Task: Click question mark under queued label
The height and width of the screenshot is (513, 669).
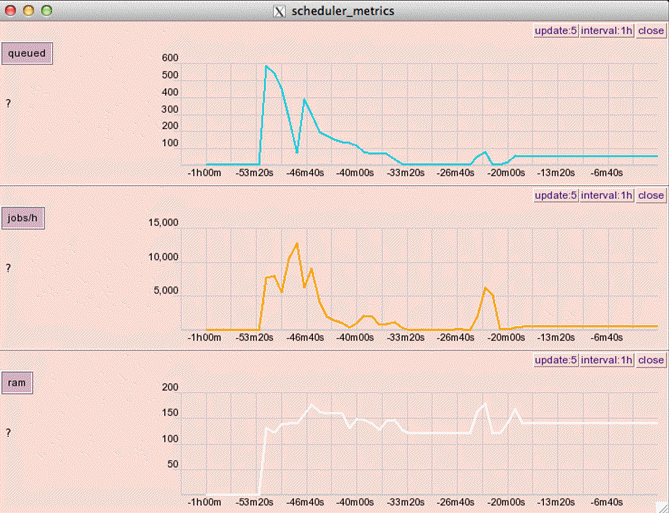Action: [8, 103]
